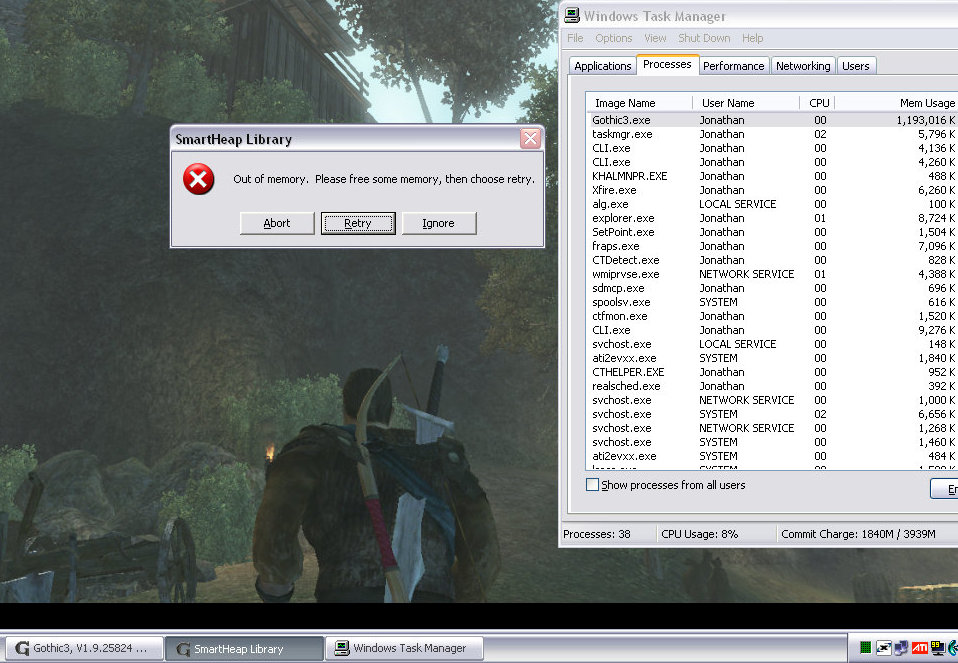Click Windows Task Manager title bar

coord(759,16)
